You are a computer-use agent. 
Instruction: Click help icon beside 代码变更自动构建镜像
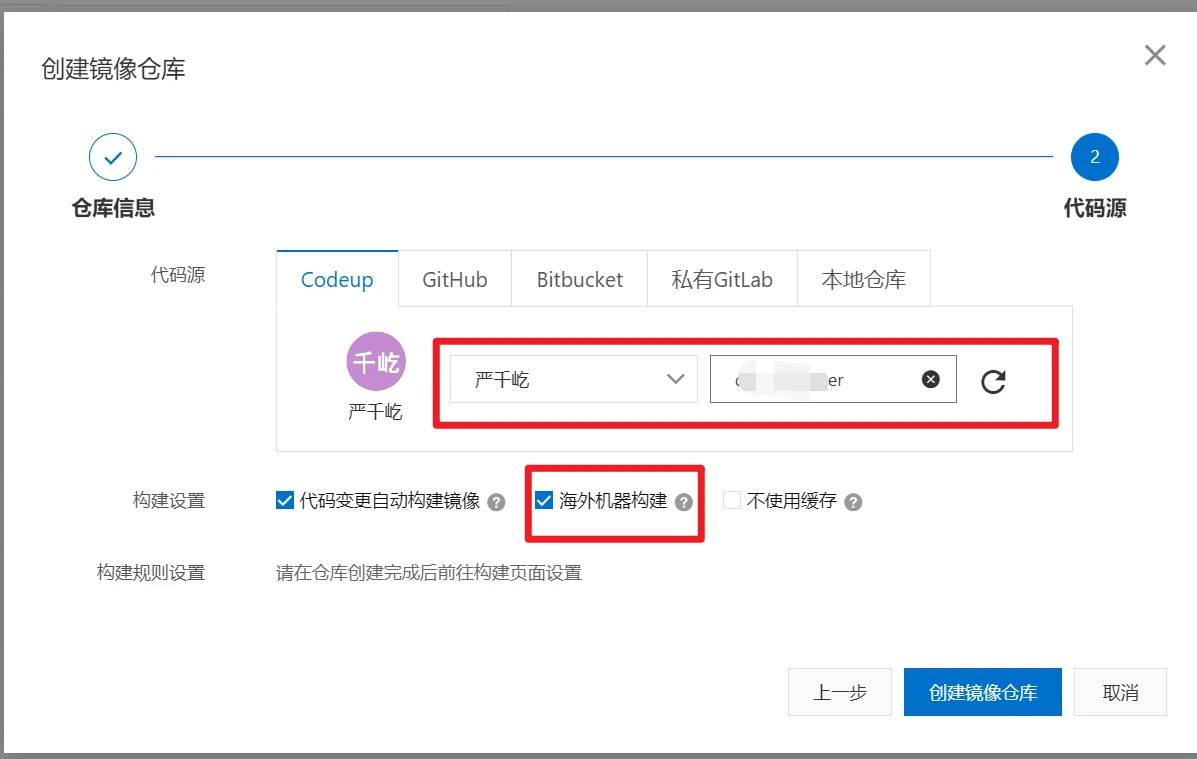(496, 502)
